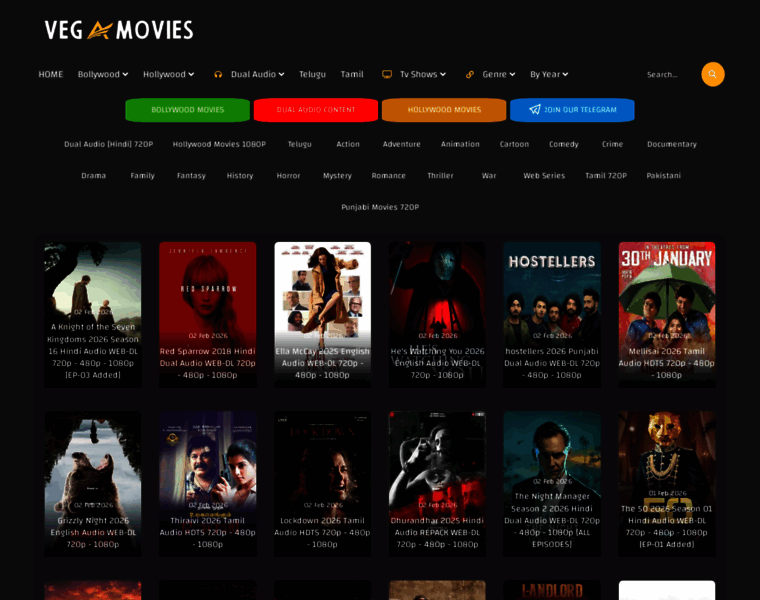Open the Cartoon category link
Screen dimensions: 760x600
[x=514, y=144]
